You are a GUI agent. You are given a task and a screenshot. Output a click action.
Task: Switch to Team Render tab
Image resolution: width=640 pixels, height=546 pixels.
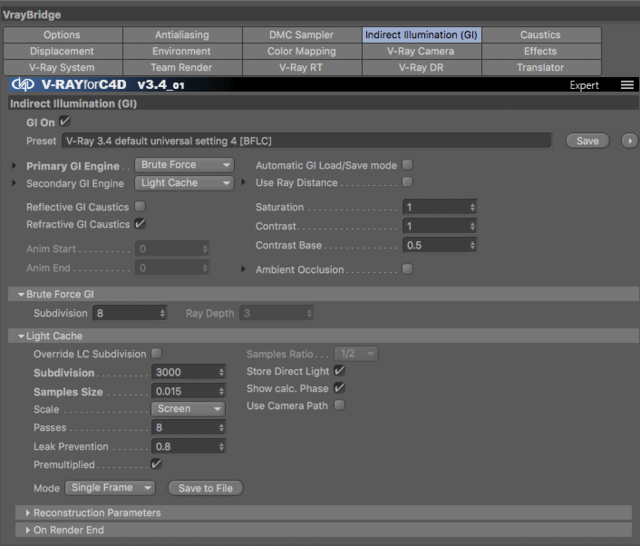182,67
